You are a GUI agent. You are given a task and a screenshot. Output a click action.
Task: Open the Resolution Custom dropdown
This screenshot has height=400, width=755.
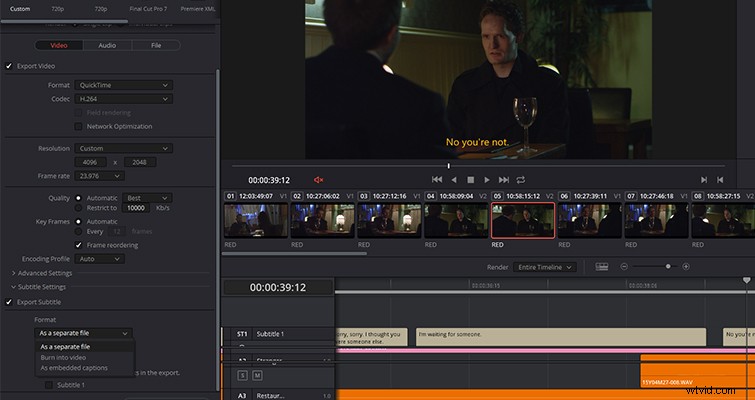click(124, 148)
